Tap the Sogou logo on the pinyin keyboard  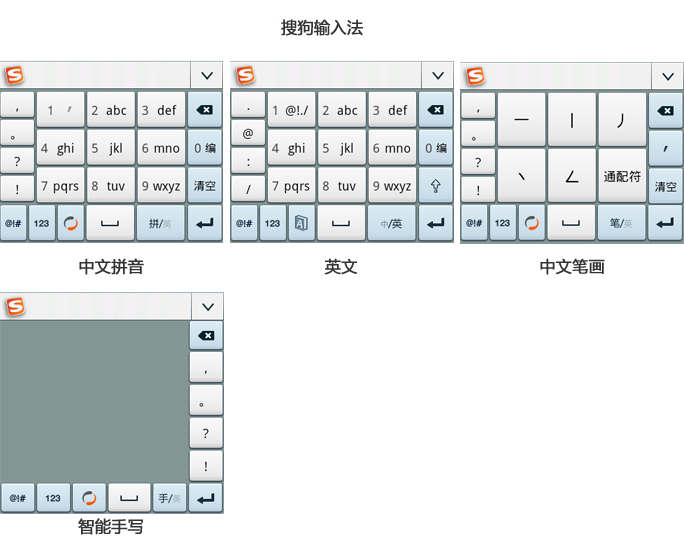[14, 76]
